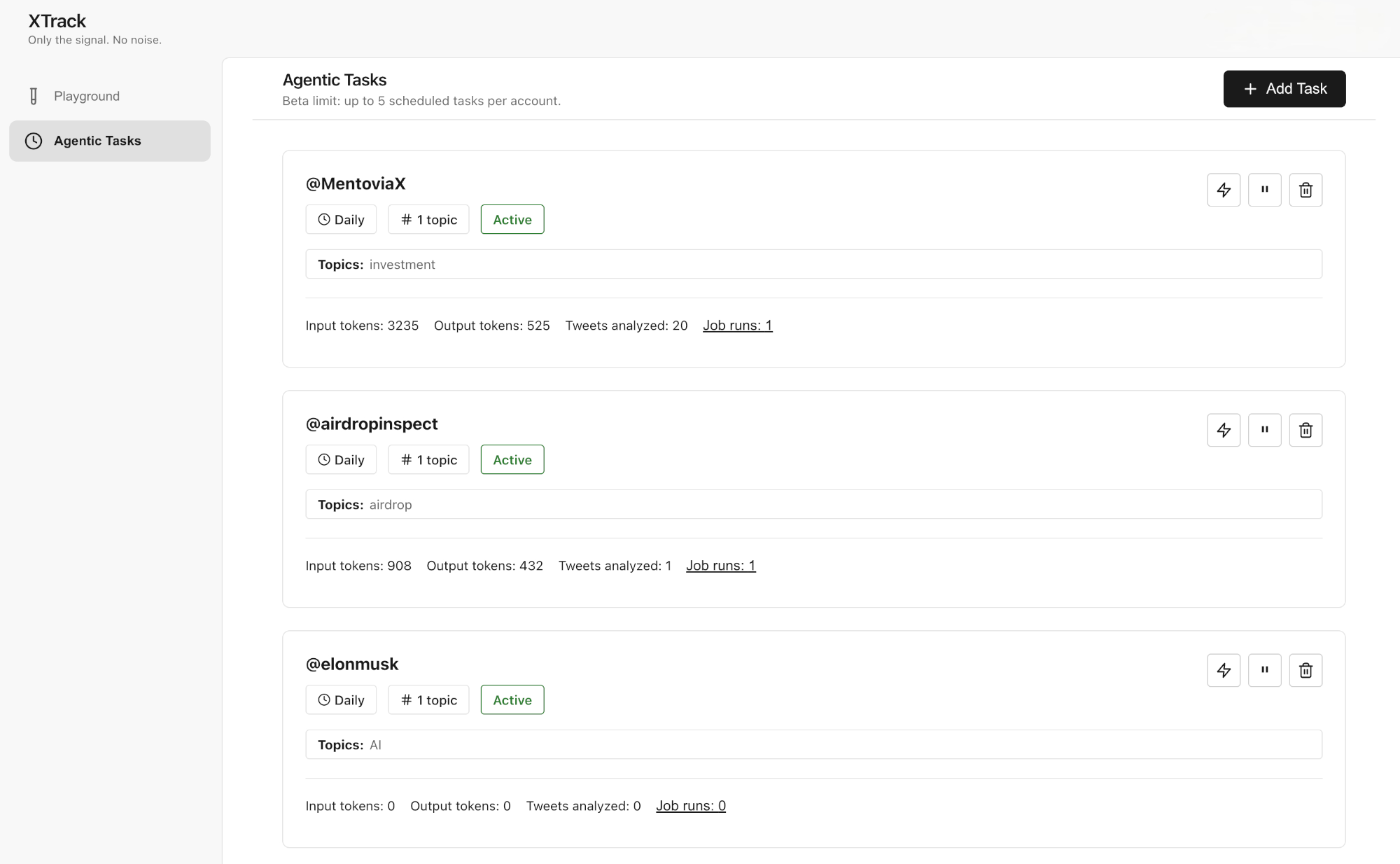
Task: Click the clock icon beside Agentic Tasks
Action: tap(33, 141)
